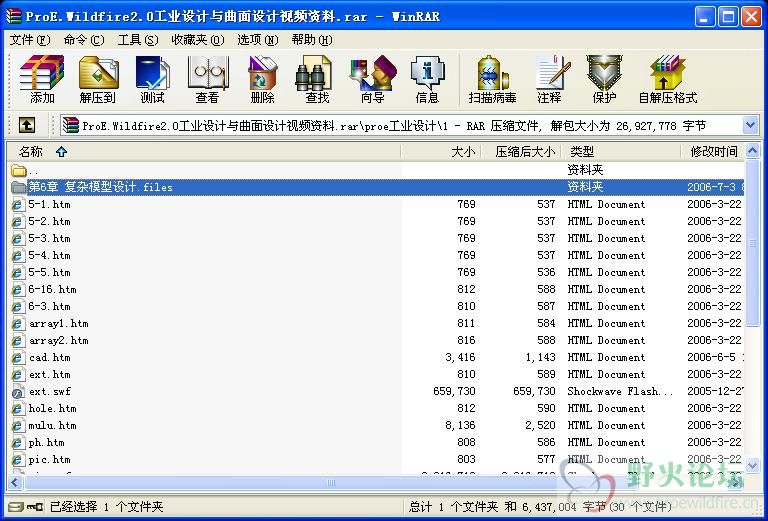Select file 5-5.htm
This screenshot has width=768, height=521.
[49, 272]
